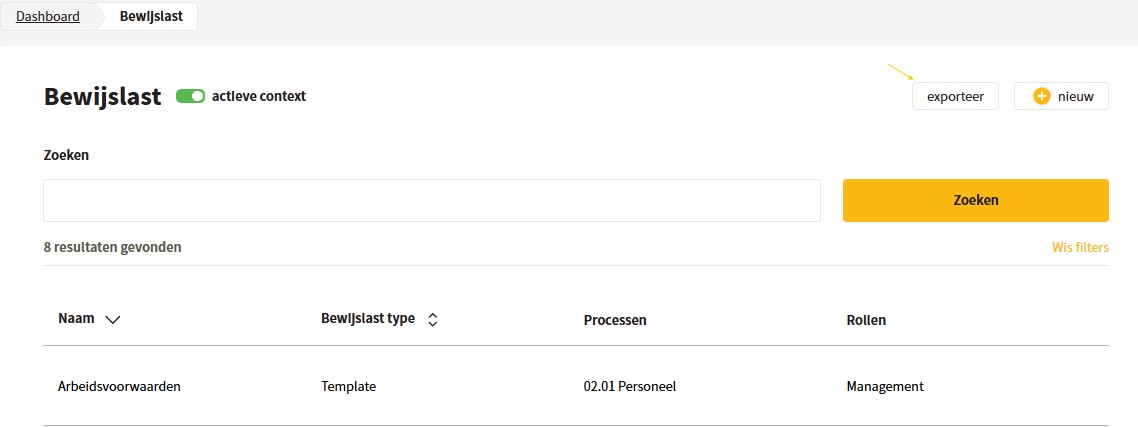Viewport: 1138px width, 427px height.
Task: Focus the Zoeken search field
Action: [432, 200]
